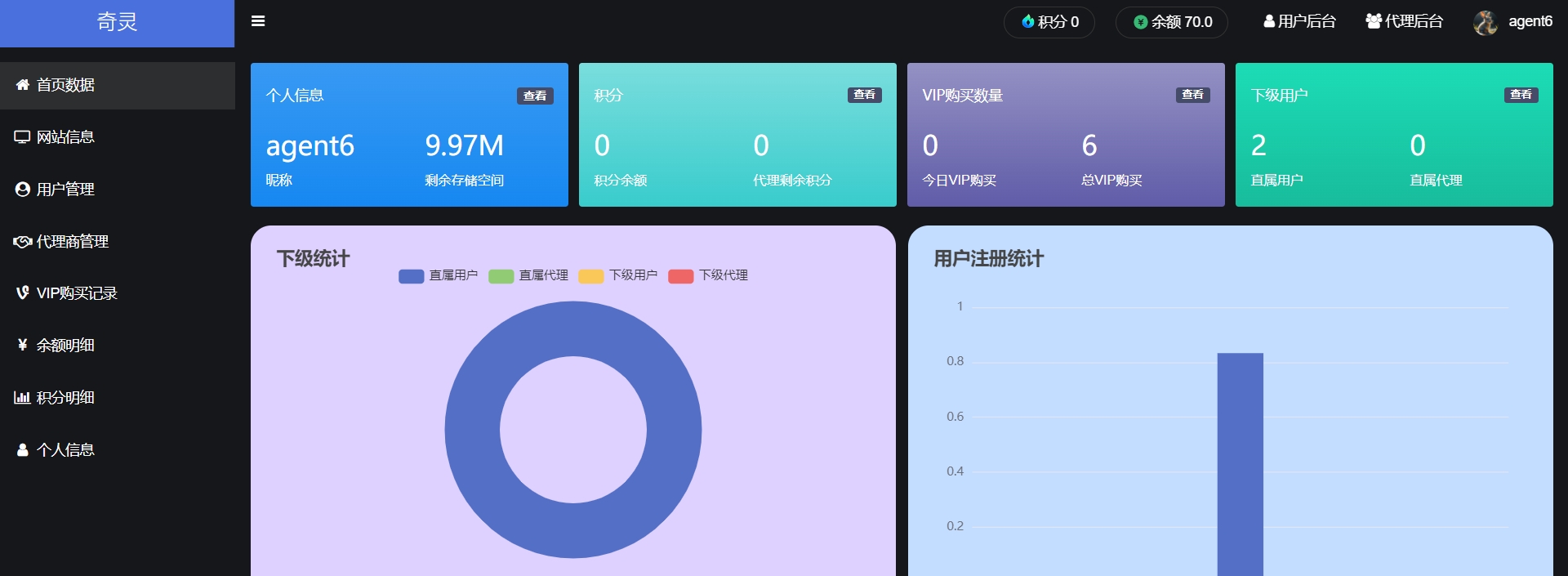Go to 用户后台 link
This screenshot has height=576, width=1568.
(x=1299, y=21)
